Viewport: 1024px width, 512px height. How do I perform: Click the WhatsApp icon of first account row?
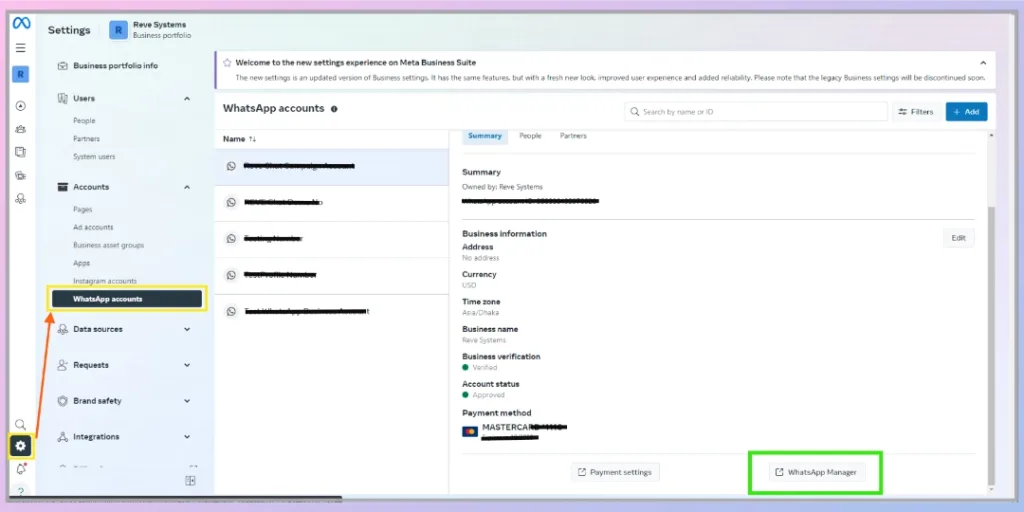pyautogui.click(x=231, y=167)
